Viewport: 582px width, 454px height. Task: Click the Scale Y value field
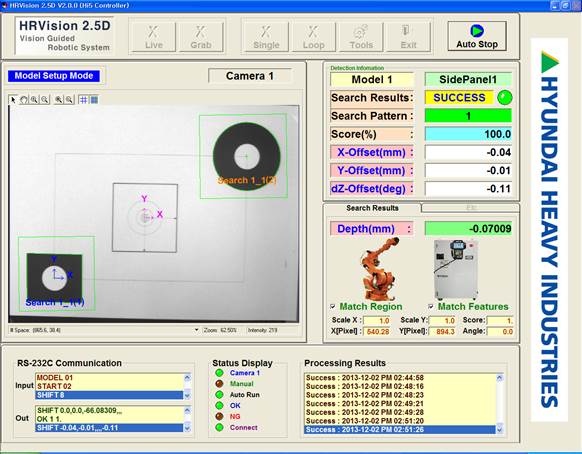coord(442,320)
